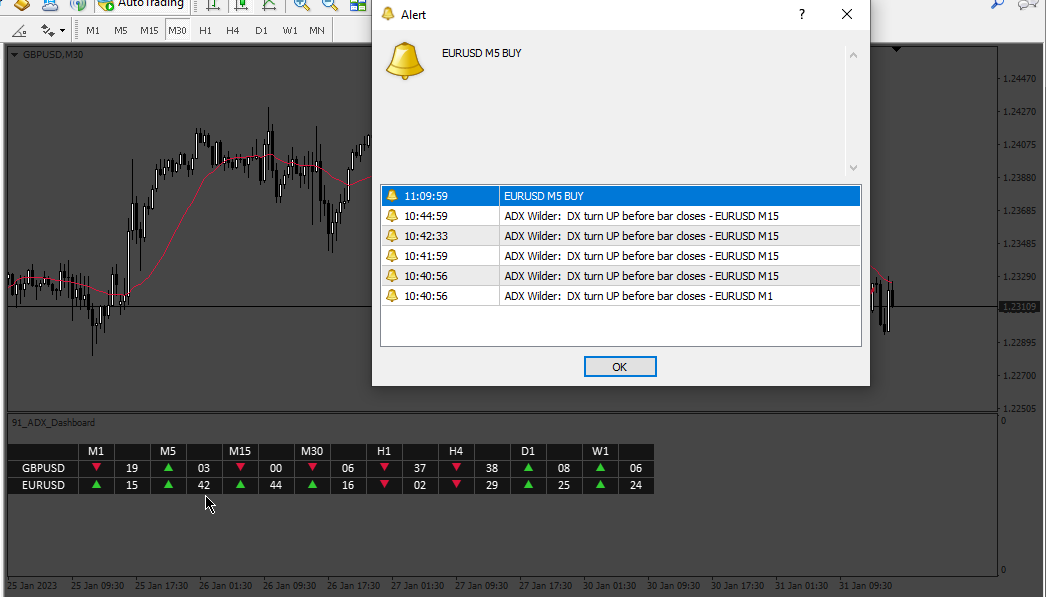This screenshot has width=1046, height=597.
Task: Click EURUSD M15 green up arrow
Action: click(240, 485)
